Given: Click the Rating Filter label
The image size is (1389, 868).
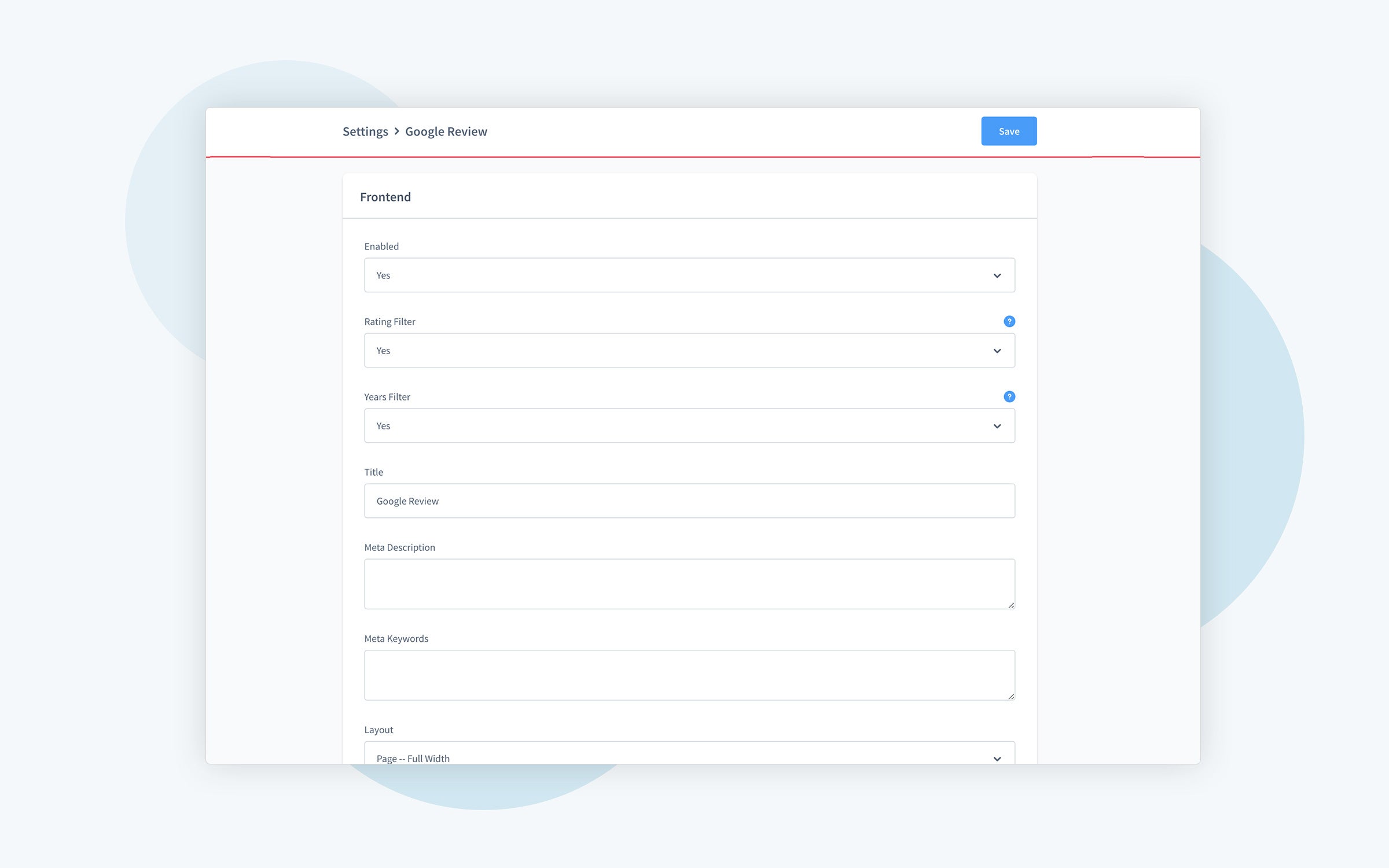Looking at the screenshot, I should coord(389,322).
